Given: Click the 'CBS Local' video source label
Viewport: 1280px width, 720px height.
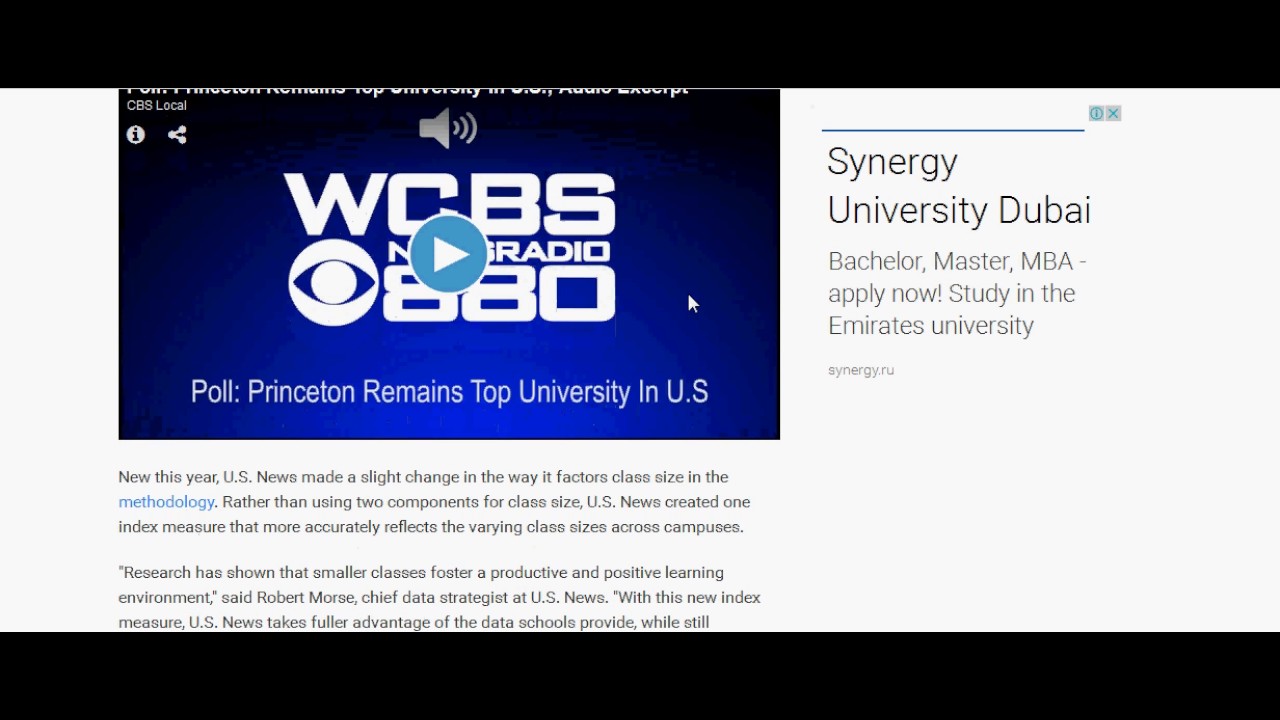Looking at the screenshot, I should 157,105.
